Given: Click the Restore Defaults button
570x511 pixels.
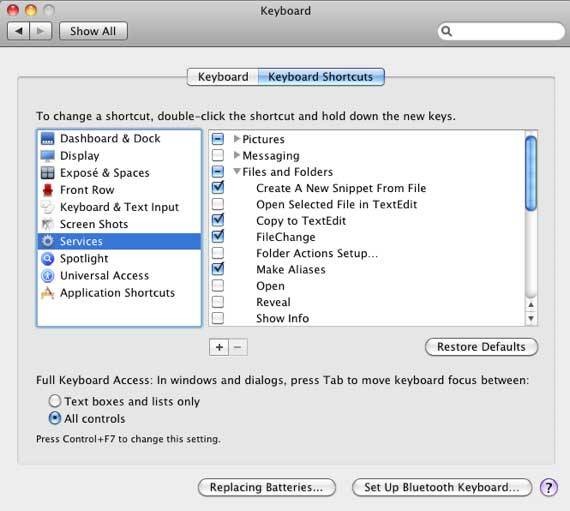Looking at the screenshot, I should 481,347.
